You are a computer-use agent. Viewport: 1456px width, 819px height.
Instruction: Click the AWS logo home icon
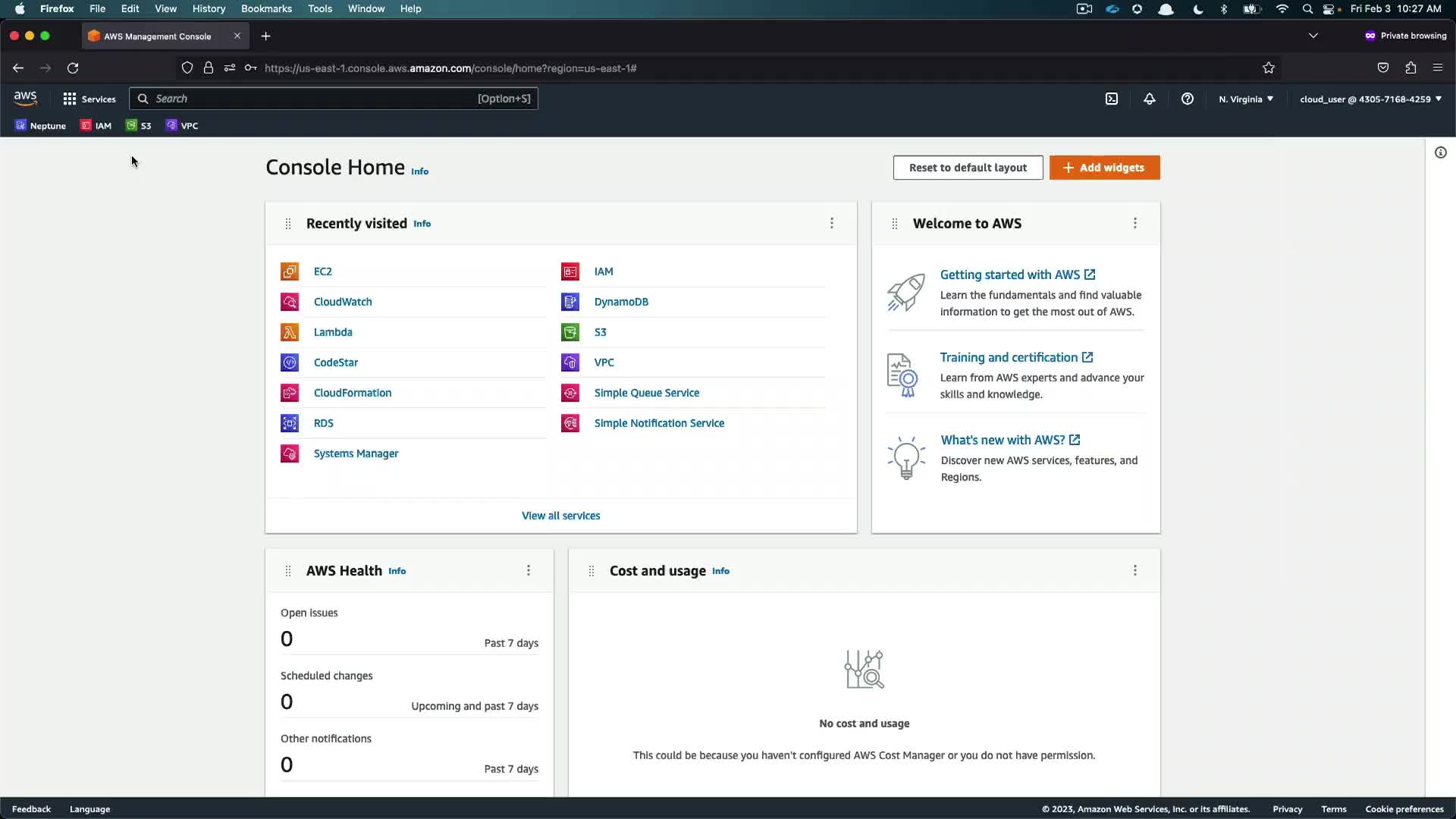click(x=25, y=98)
